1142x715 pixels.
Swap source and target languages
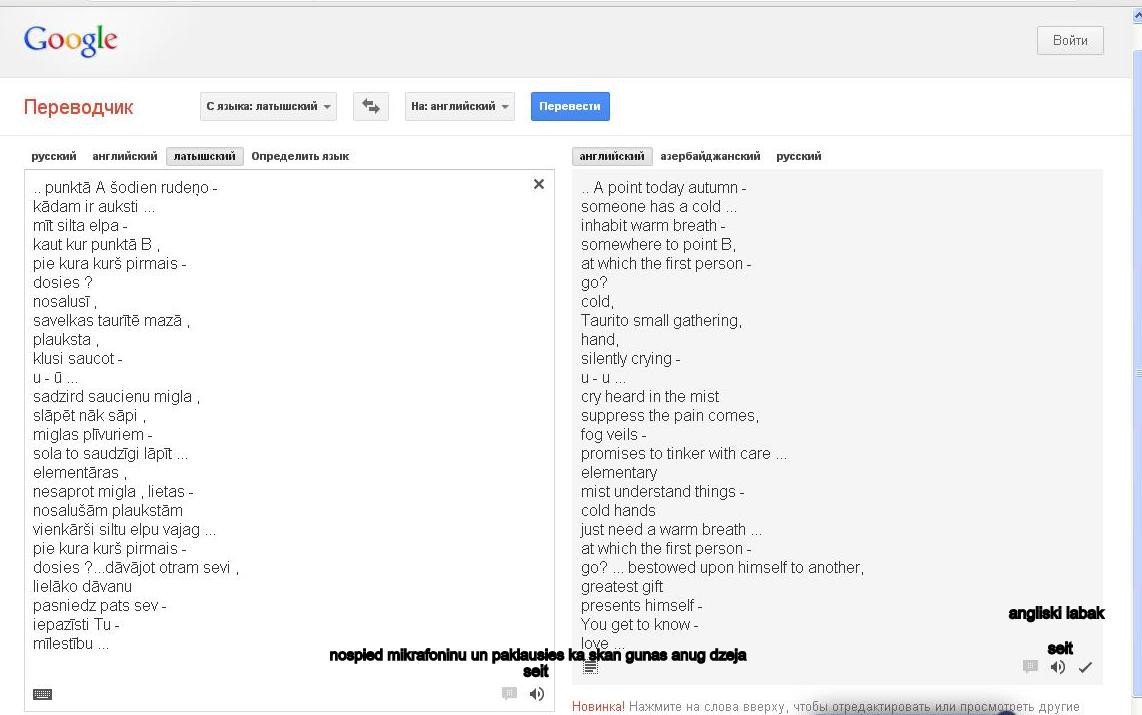tap(371, 106)
